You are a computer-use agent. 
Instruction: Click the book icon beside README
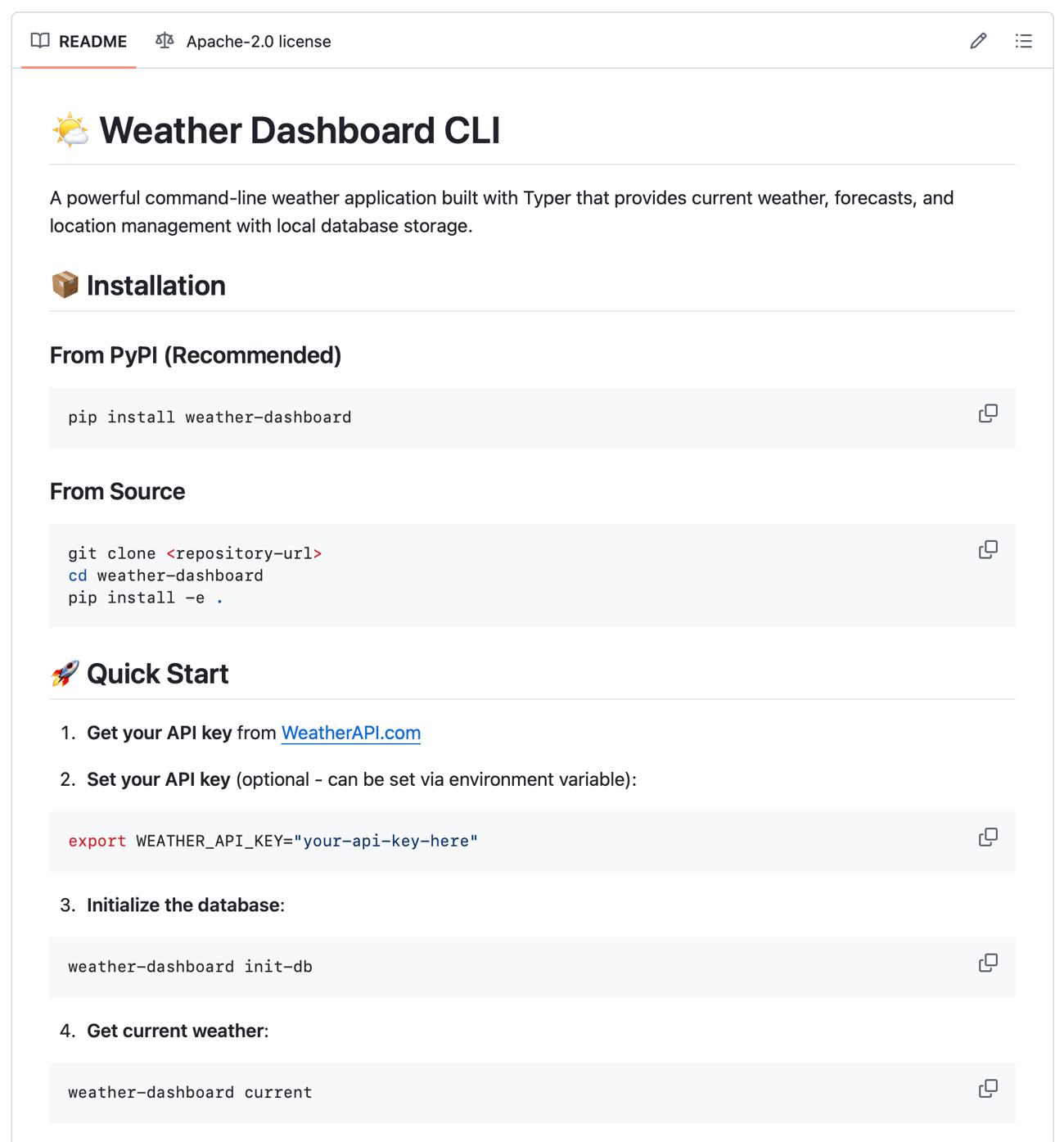pyautogui.click(x=40, y=41)
